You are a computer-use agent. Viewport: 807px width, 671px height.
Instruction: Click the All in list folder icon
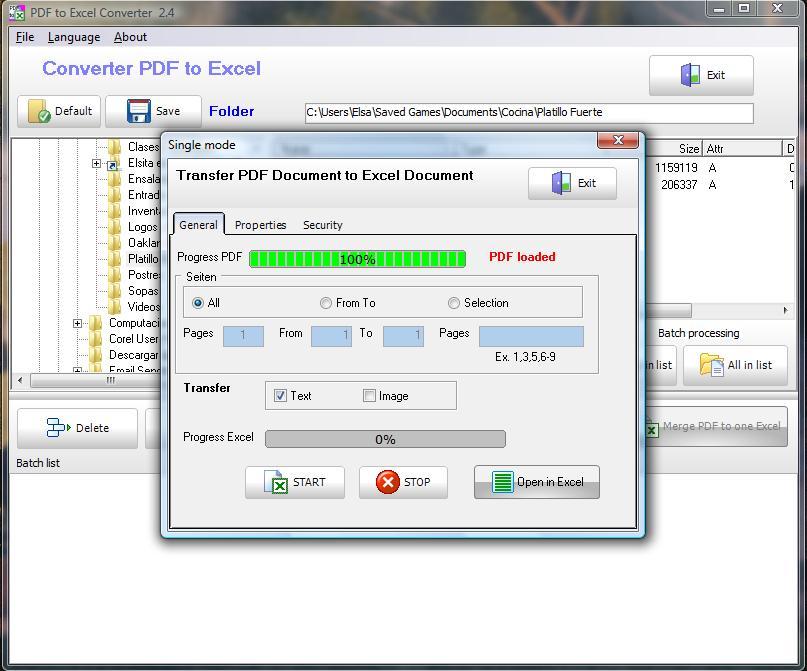(x=712, y=365)
